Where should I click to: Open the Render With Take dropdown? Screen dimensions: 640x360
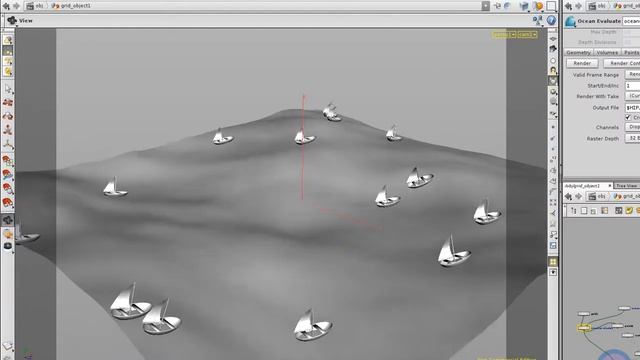click(633, 96)
